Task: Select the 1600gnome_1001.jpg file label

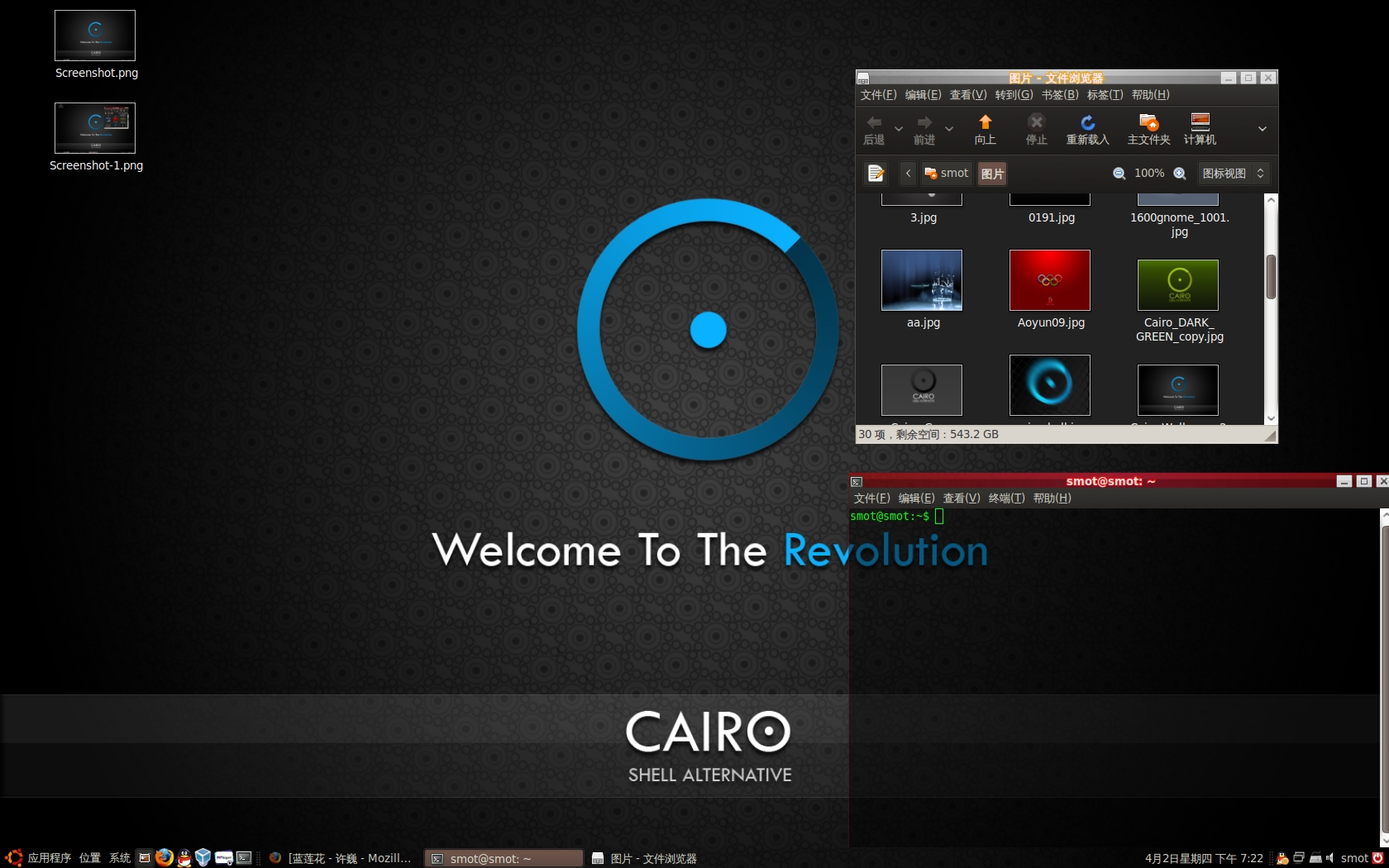Action: 1180,225
